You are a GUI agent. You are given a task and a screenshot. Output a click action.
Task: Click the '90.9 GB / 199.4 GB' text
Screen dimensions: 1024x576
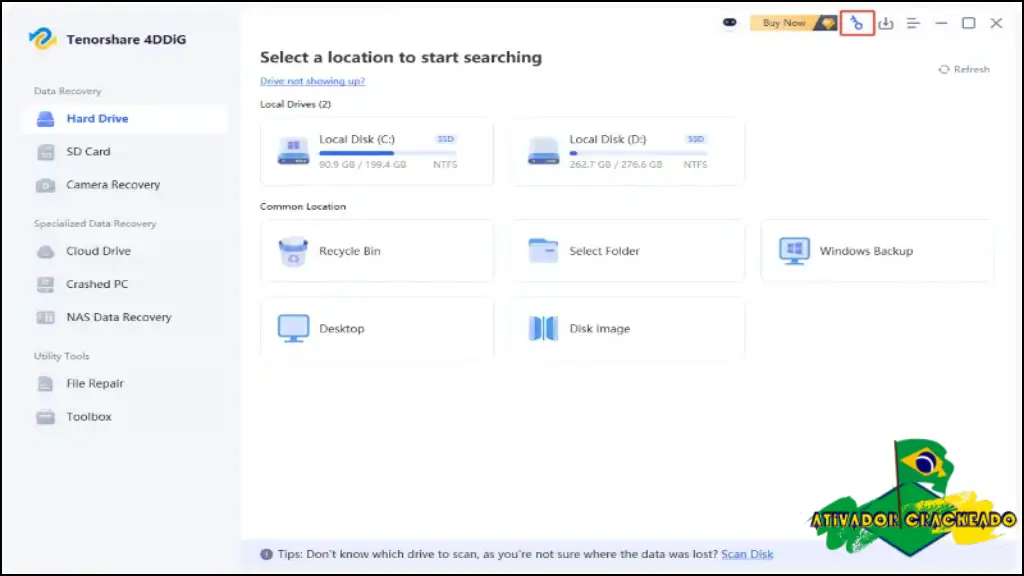point(362,165)
